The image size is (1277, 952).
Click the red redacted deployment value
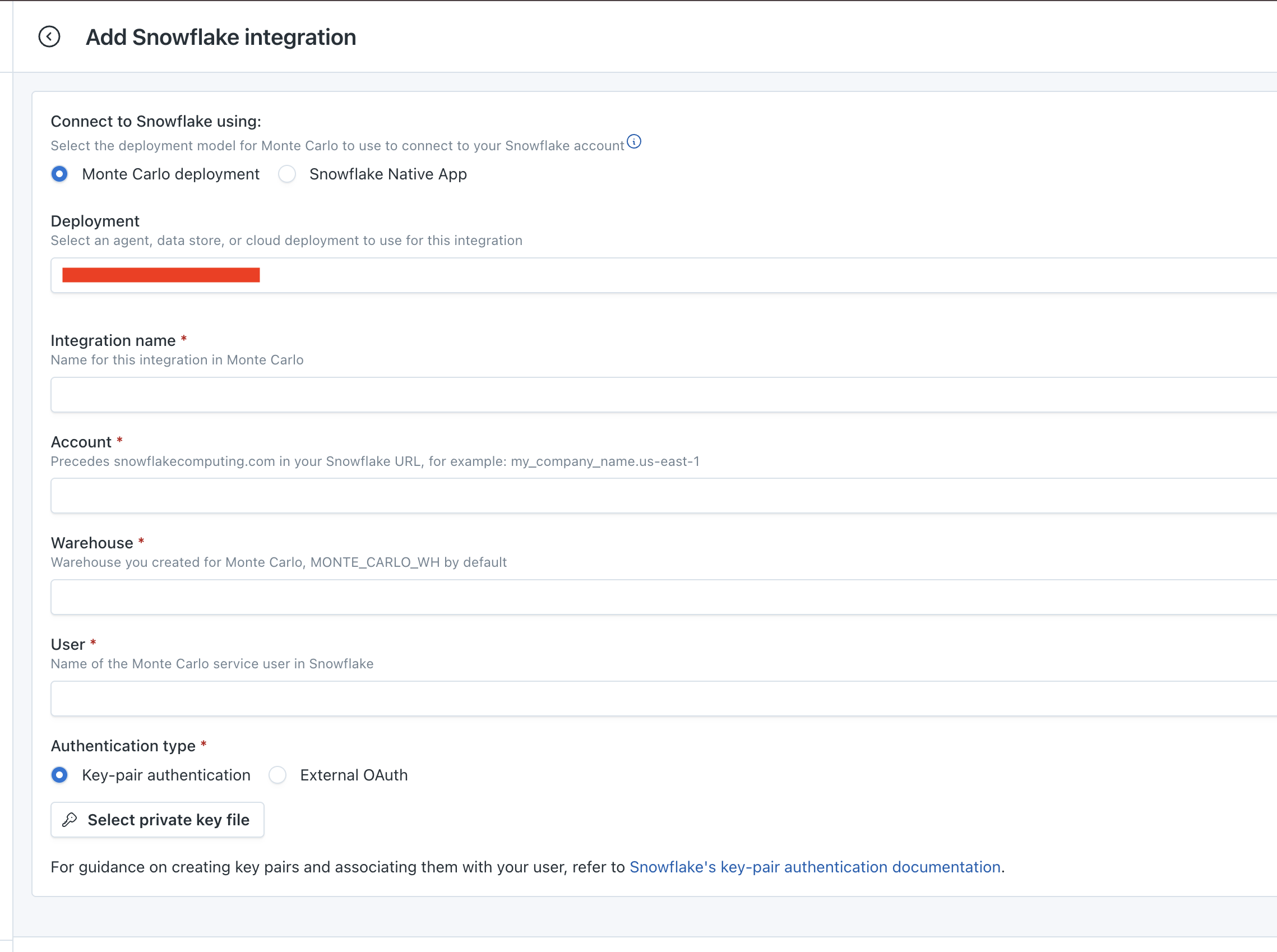pyautogui.click(x=161, y=275)
